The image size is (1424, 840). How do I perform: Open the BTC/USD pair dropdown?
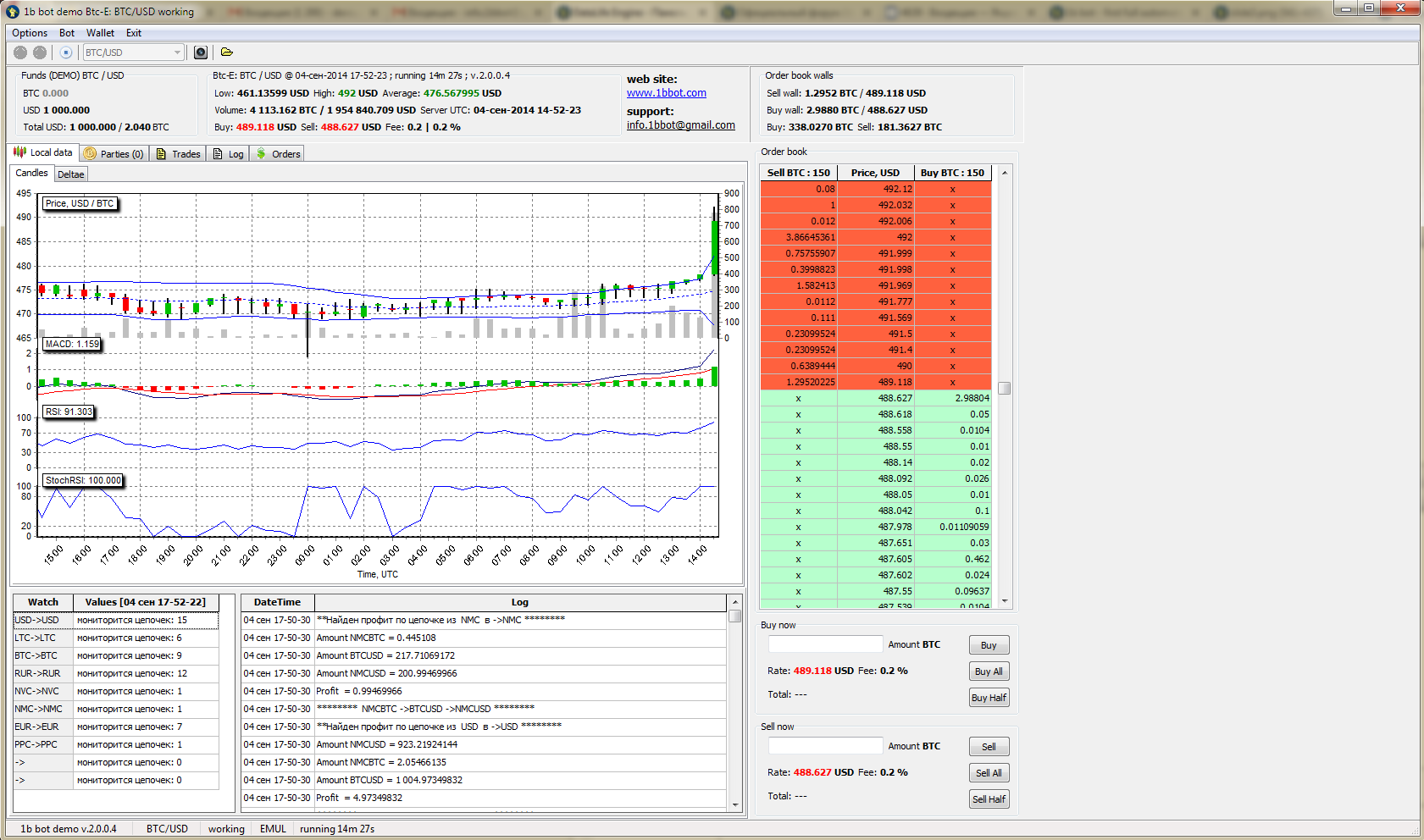tap(133, 52)
